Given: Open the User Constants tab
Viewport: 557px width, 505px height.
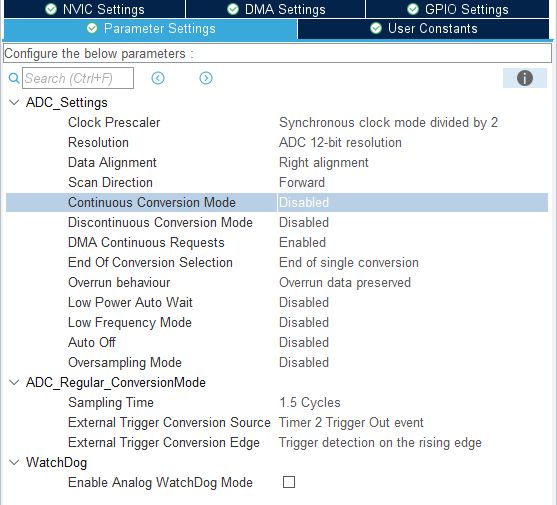Looking at the screenshot, I should point(423,29).
